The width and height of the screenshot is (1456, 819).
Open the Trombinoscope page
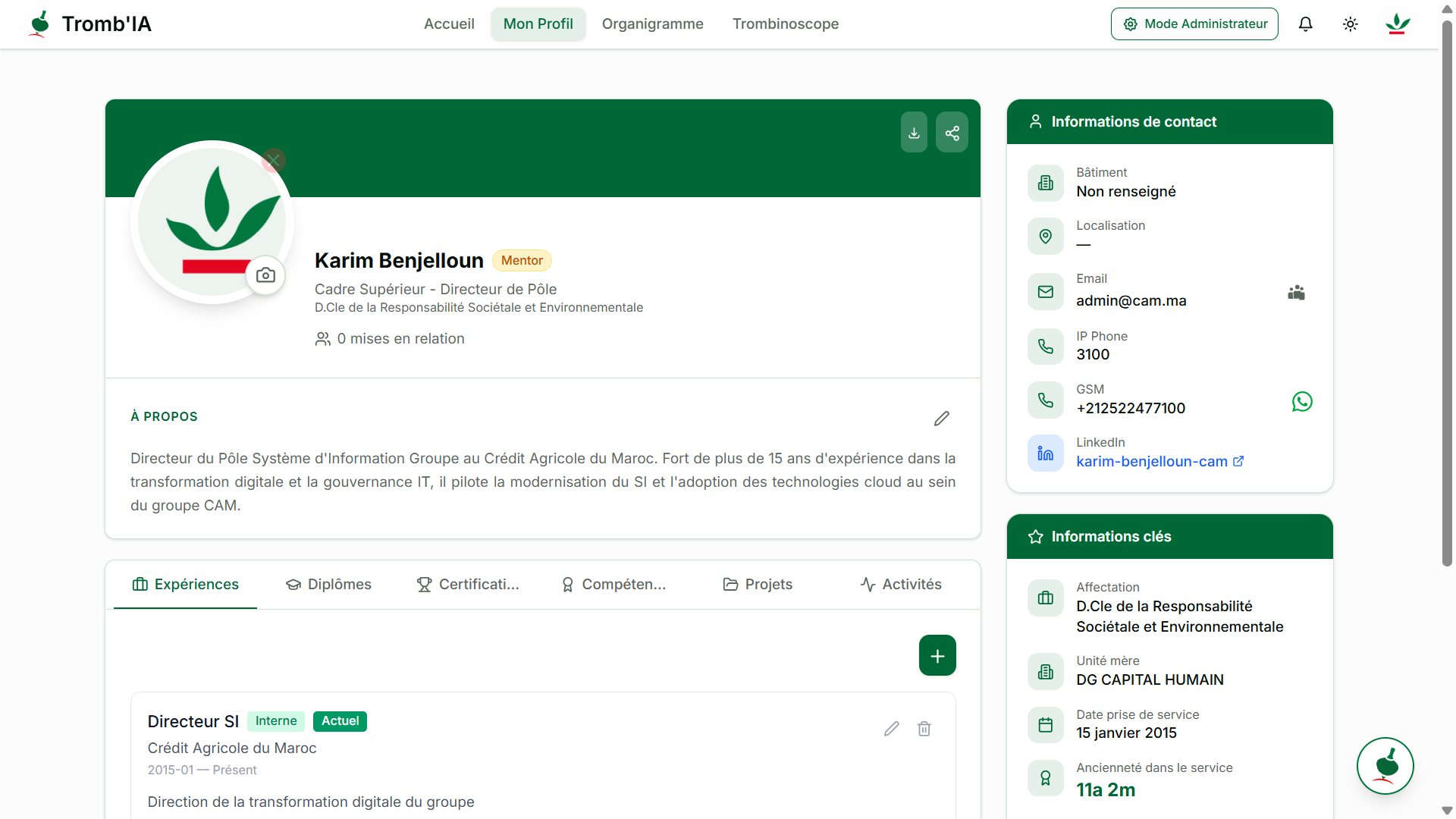point(785,24)
